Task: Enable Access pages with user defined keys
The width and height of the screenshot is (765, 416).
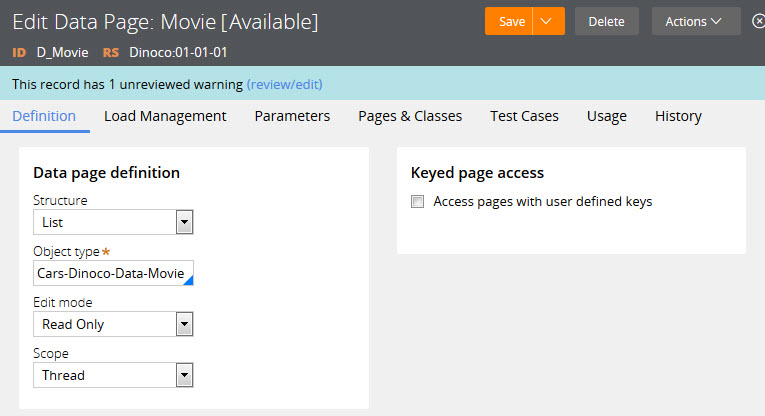Action: click(x=418, y=201)
